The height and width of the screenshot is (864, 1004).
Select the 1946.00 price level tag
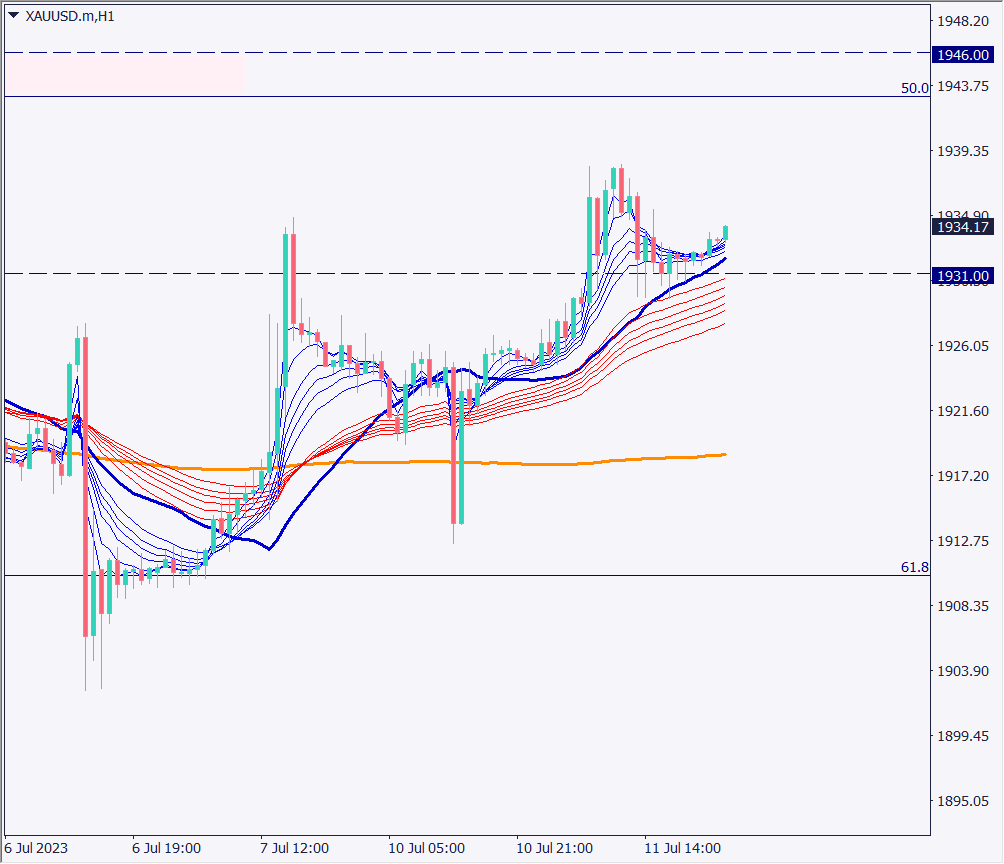pyautogui.click(x=961, y=54)
